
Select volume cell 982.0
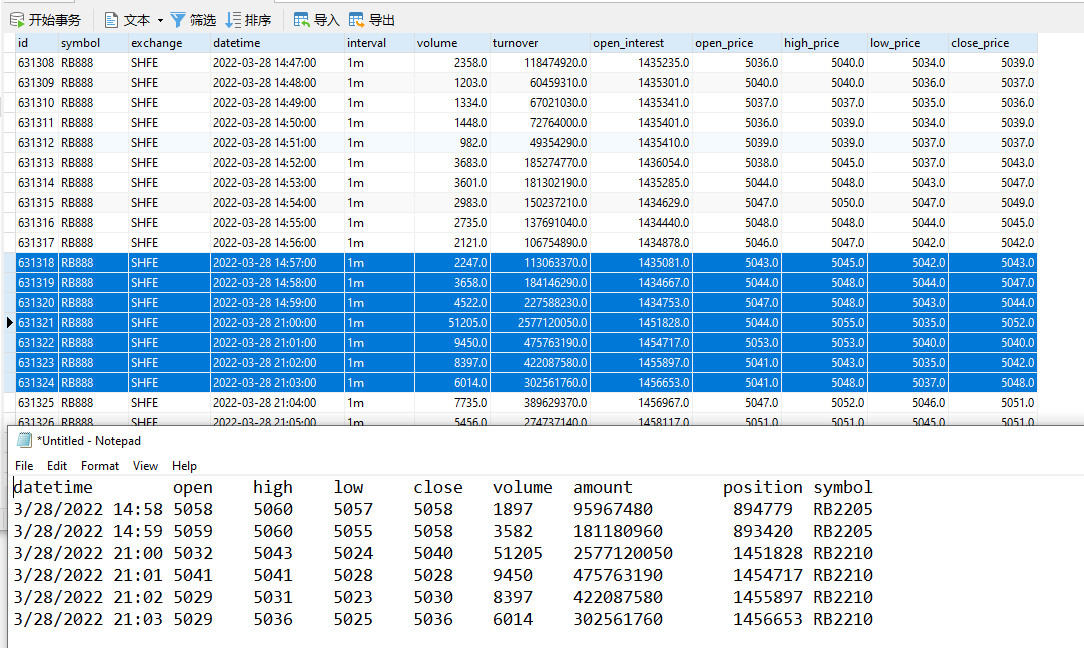pos(452,143)
